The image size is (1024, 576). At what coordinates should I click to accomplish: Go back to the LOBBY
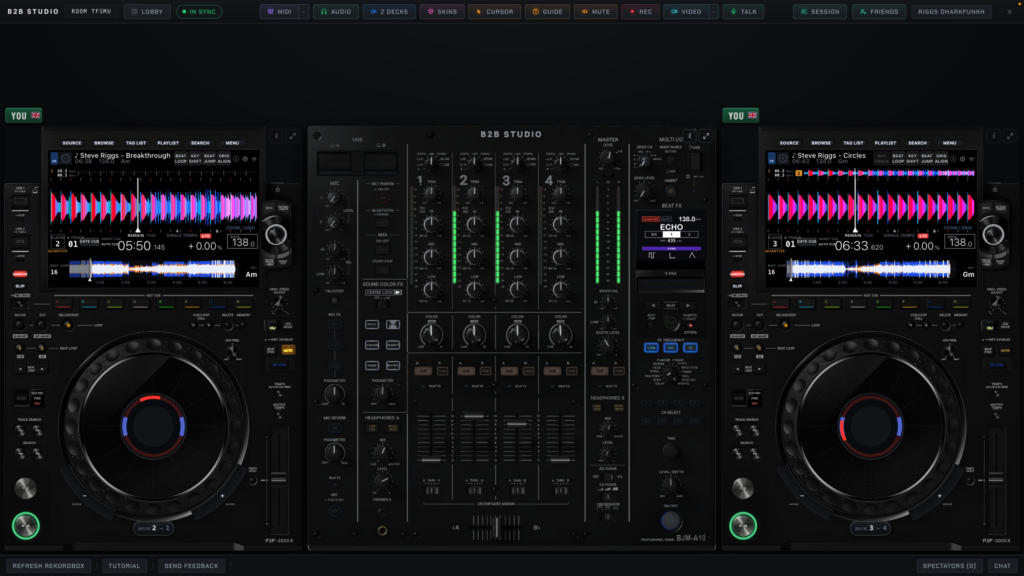pyautogui.click(x=147, y=12)
